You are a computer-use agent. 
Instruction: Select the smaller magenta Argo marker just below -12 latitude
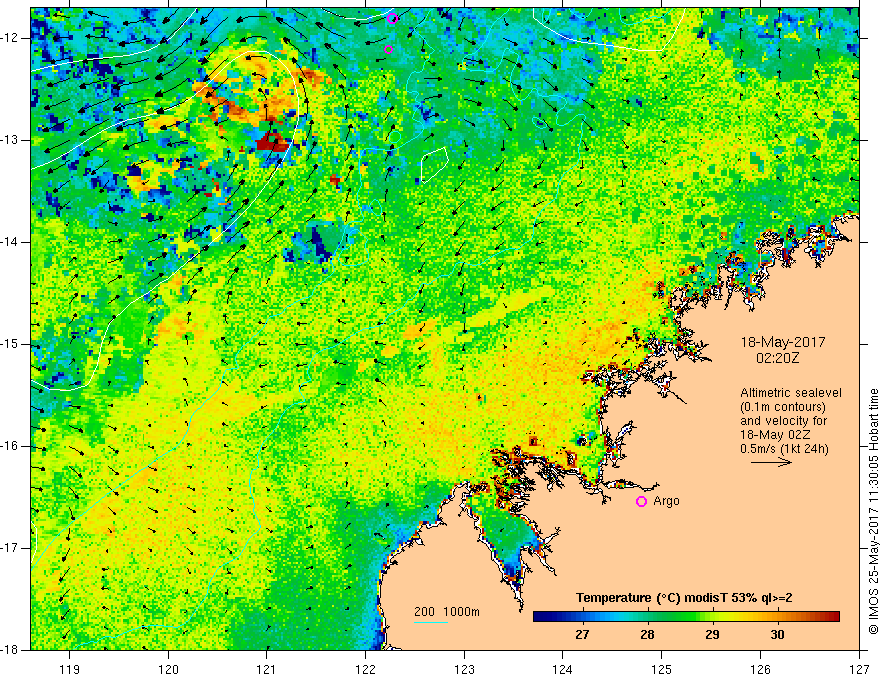click(x=388, y=49)
